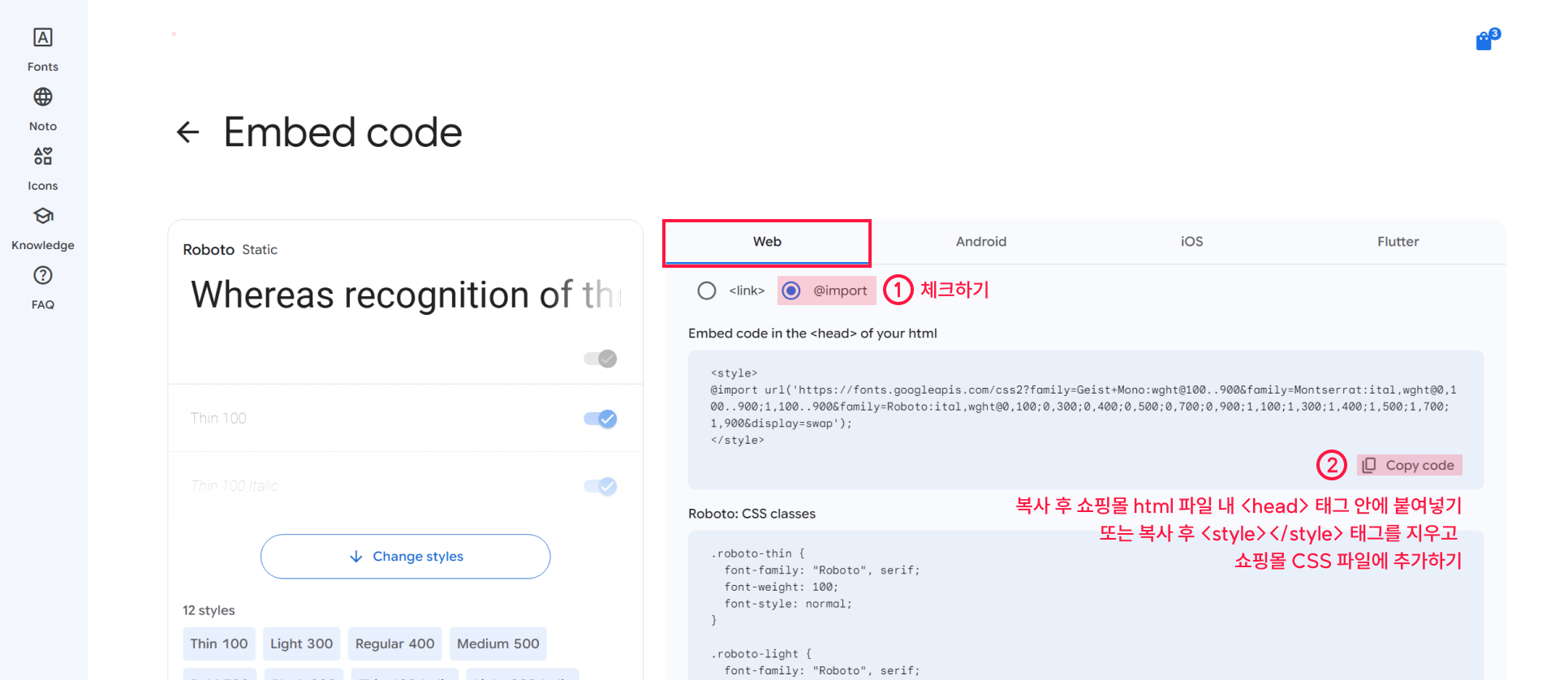The image size is (1568, 680).
Task: Click the 'Roboto: CSS classes' heading
Action: [752, 514]
